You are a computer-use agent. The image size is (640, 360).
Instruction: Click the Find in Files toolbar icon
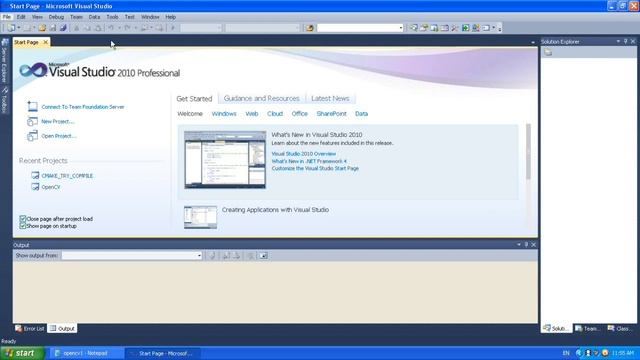pyautogui.click(x=310, y=28)
